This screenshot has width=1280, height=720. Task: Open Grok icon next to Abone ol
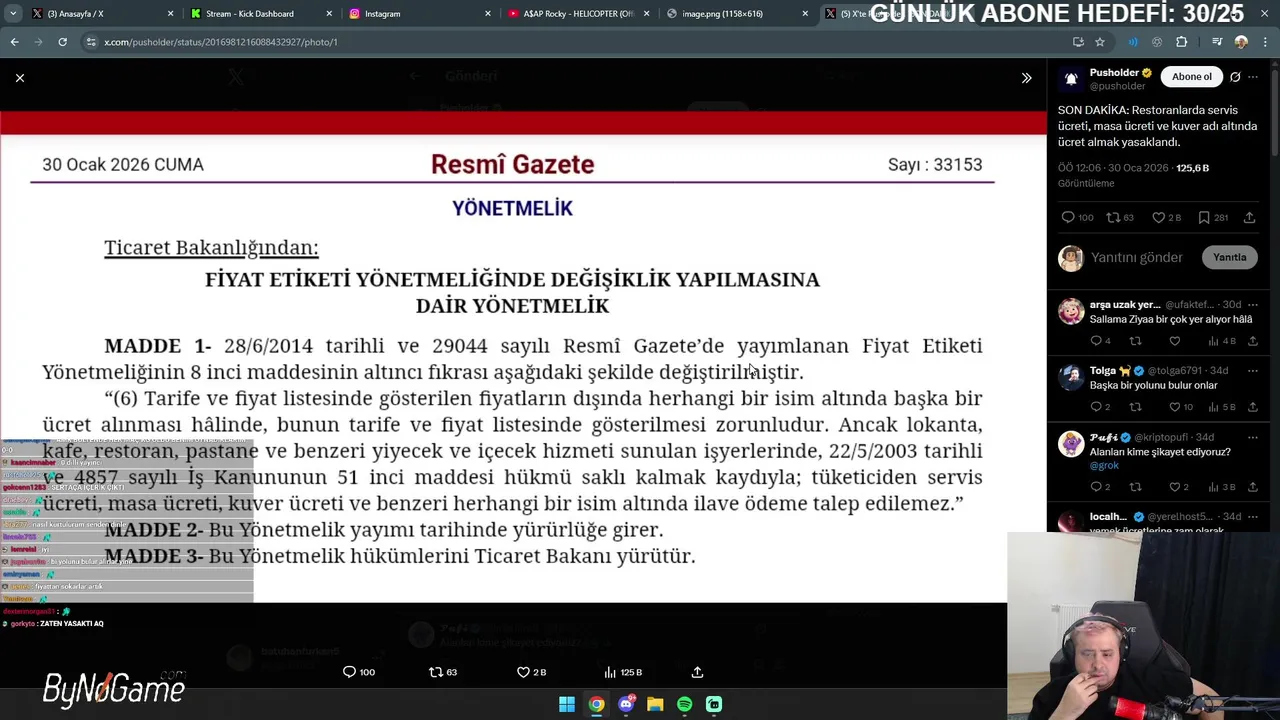(x=1235, y=77)
